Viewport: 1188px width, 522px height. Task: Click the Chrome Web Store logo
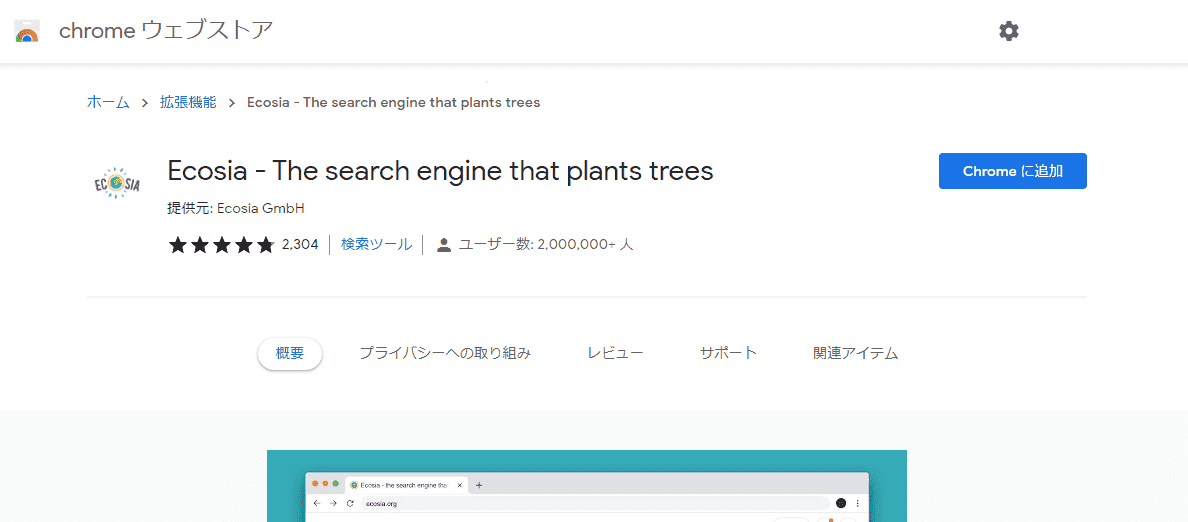[27, 31]
